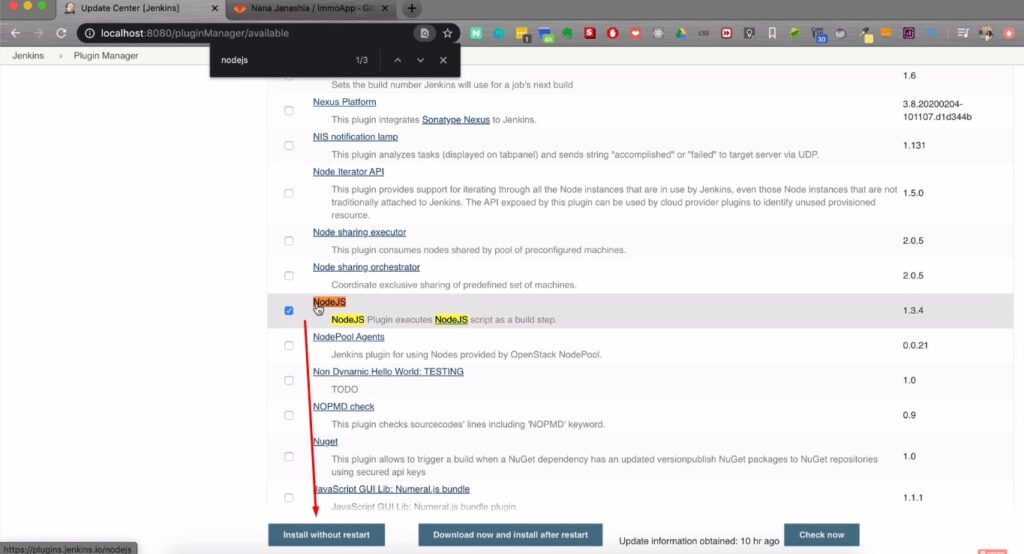Open the Node sharing orchestrator link
1024x554 pixels.
pos(366,267)
